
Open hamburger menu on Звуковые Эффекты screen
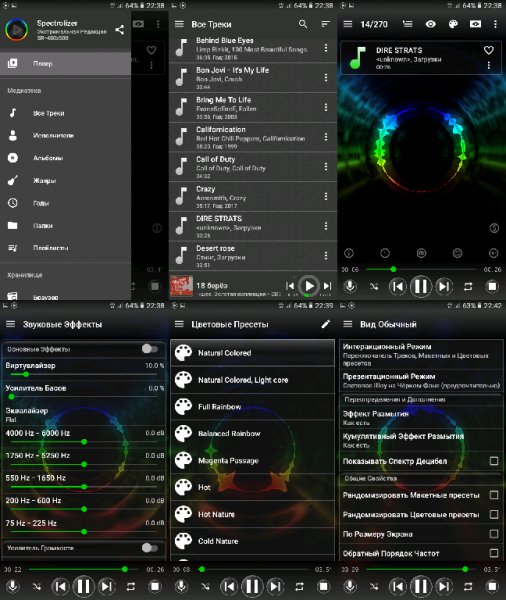[x=10, y=324]
